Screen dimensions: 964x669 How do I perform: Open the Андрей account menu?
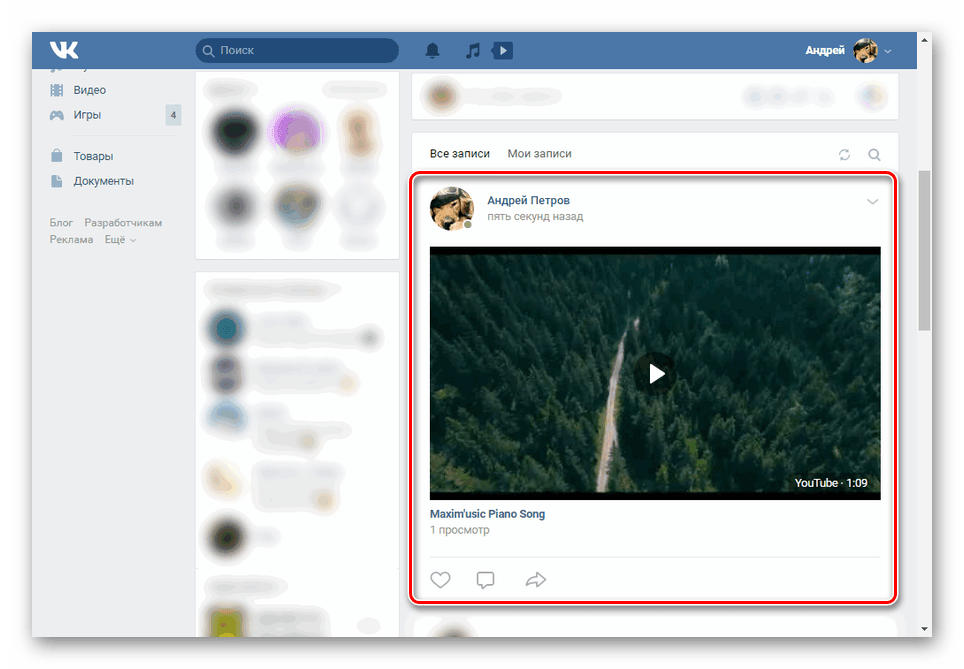848,50
